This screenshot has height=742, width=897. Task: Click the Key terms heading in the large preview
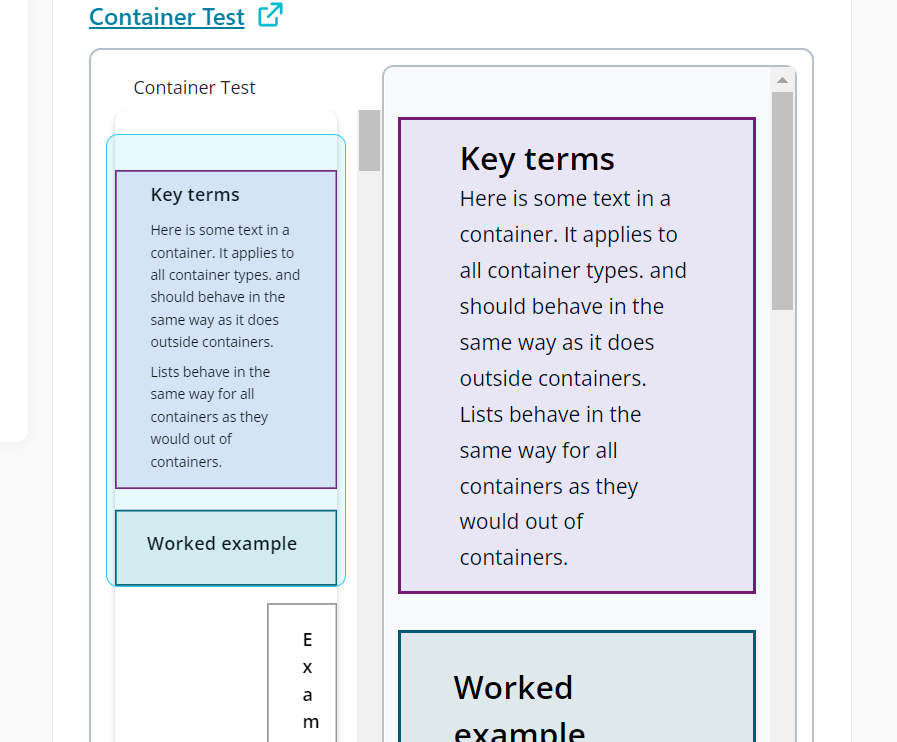tap(536, 158)
